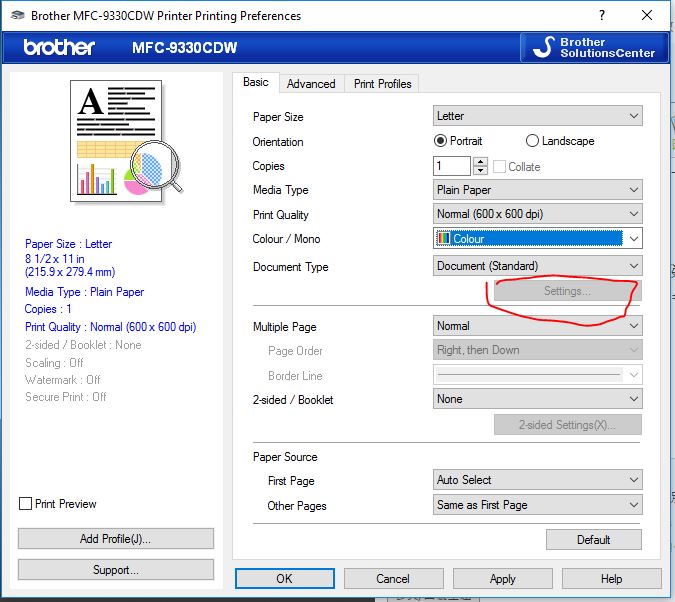Decrease copies with down arrow
The width and height of the screenshot is (675, 602).
(480, 171)
